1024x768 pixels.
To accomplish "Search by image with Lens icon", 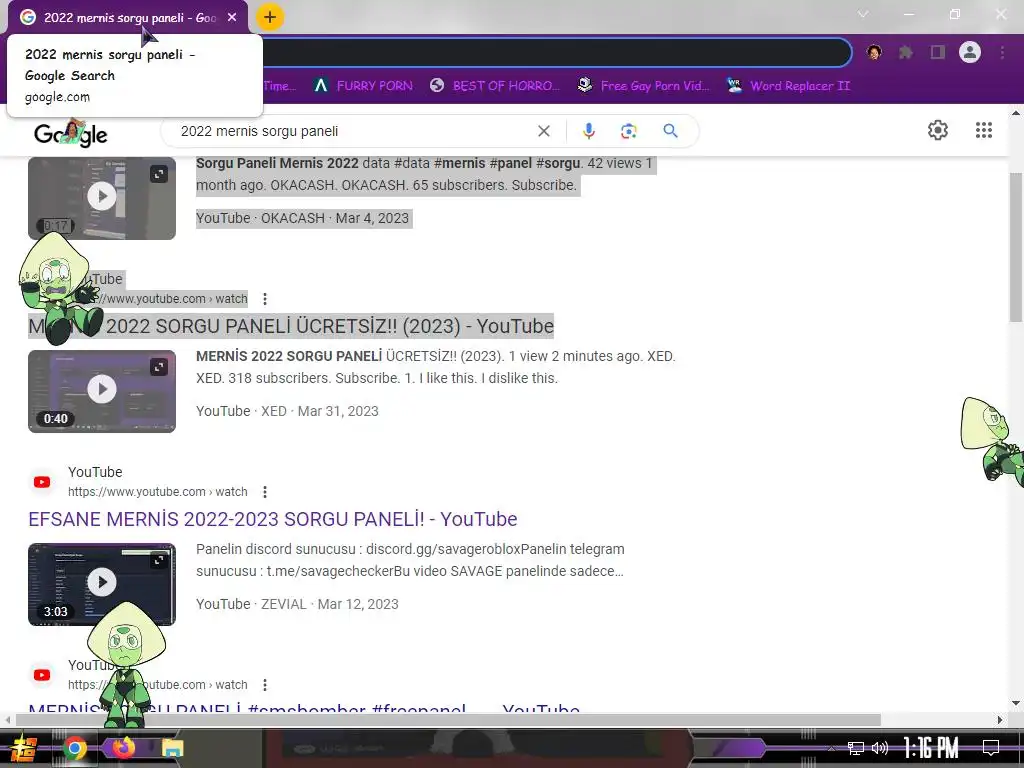I will click(x=628, y=131).
